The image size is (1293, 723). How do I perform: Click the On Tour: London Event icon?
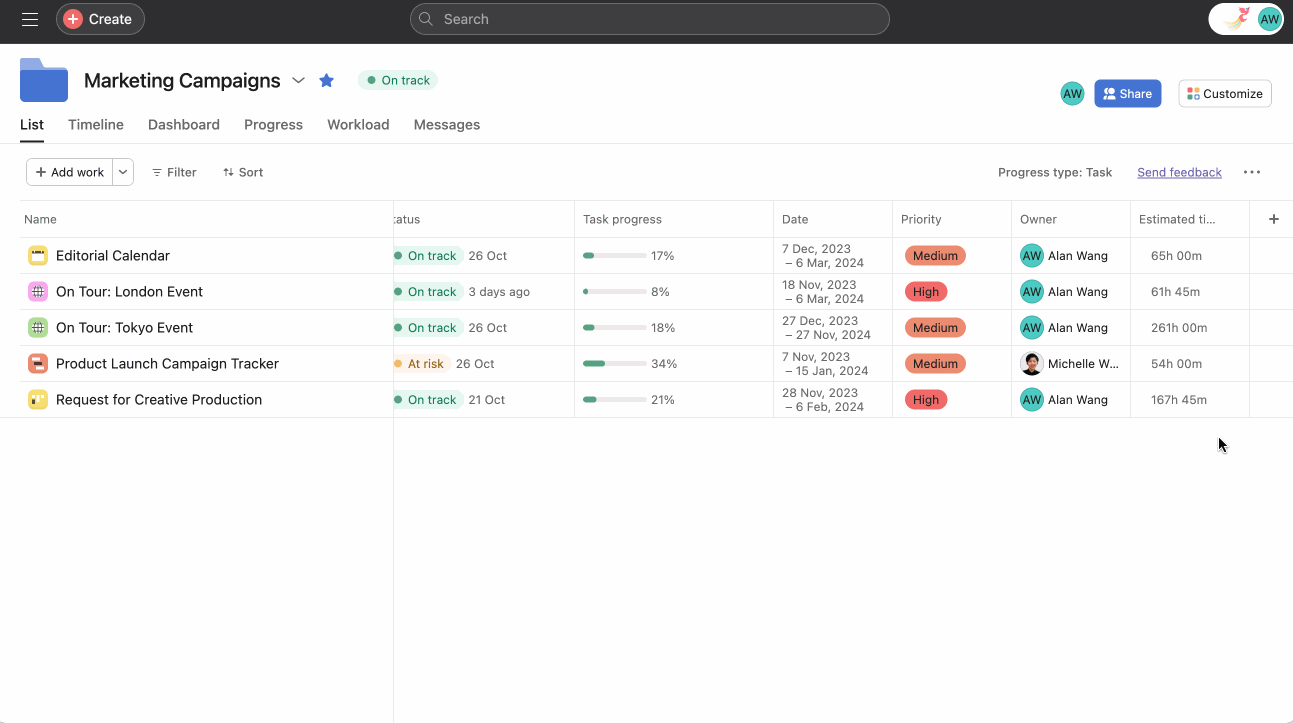pos(38,292)
